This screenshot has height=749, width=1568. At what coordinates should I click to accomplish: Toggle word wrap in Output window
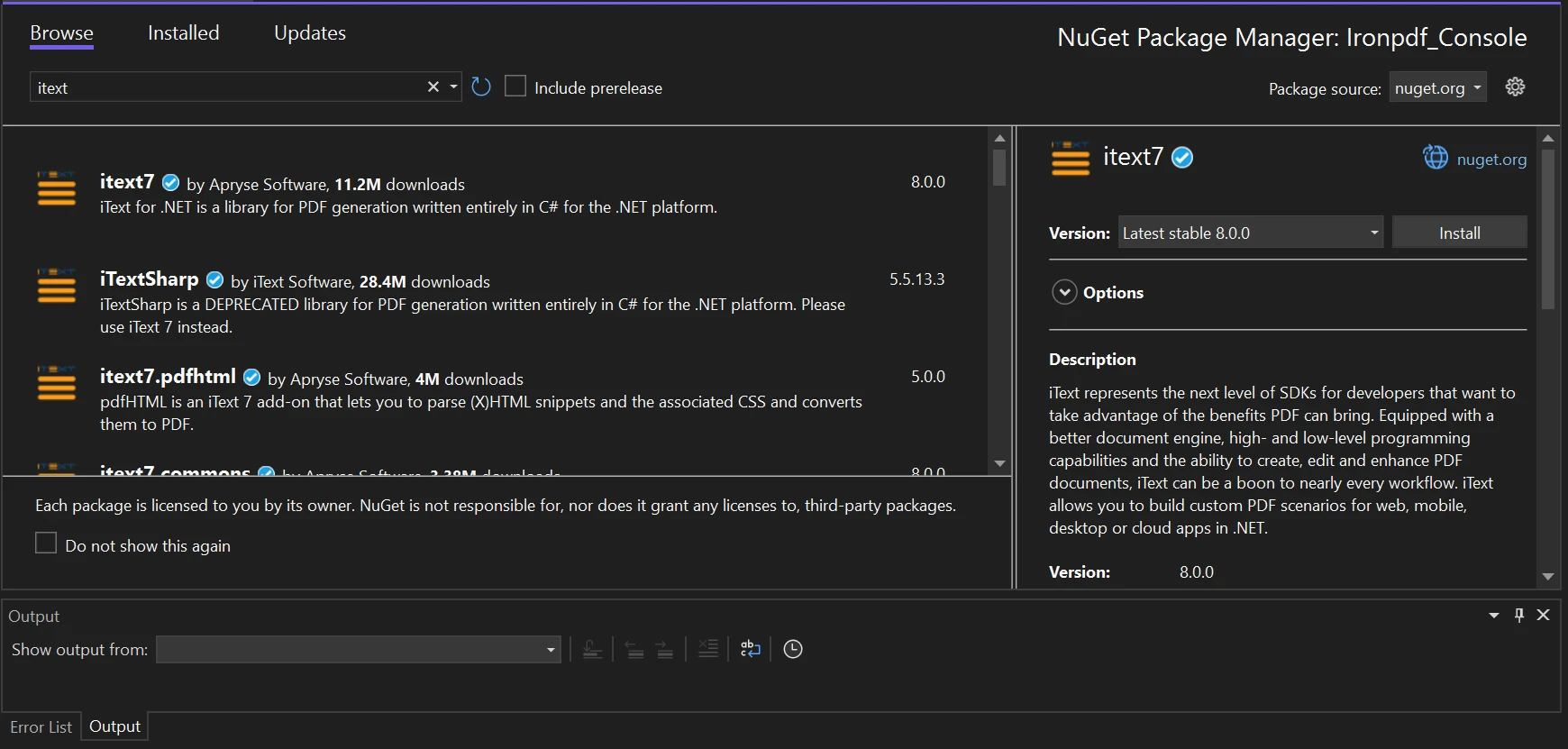coord(750,649)
